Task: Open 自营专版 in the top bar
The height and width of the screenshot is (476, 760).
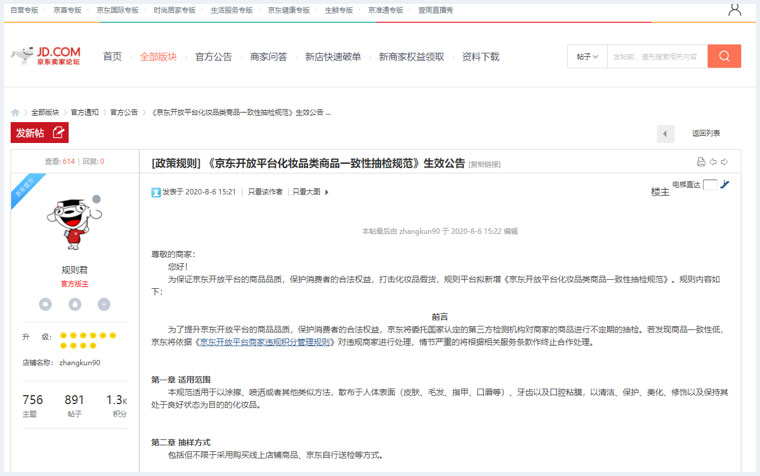Action: pyautogui.click(x=24, y=10)
